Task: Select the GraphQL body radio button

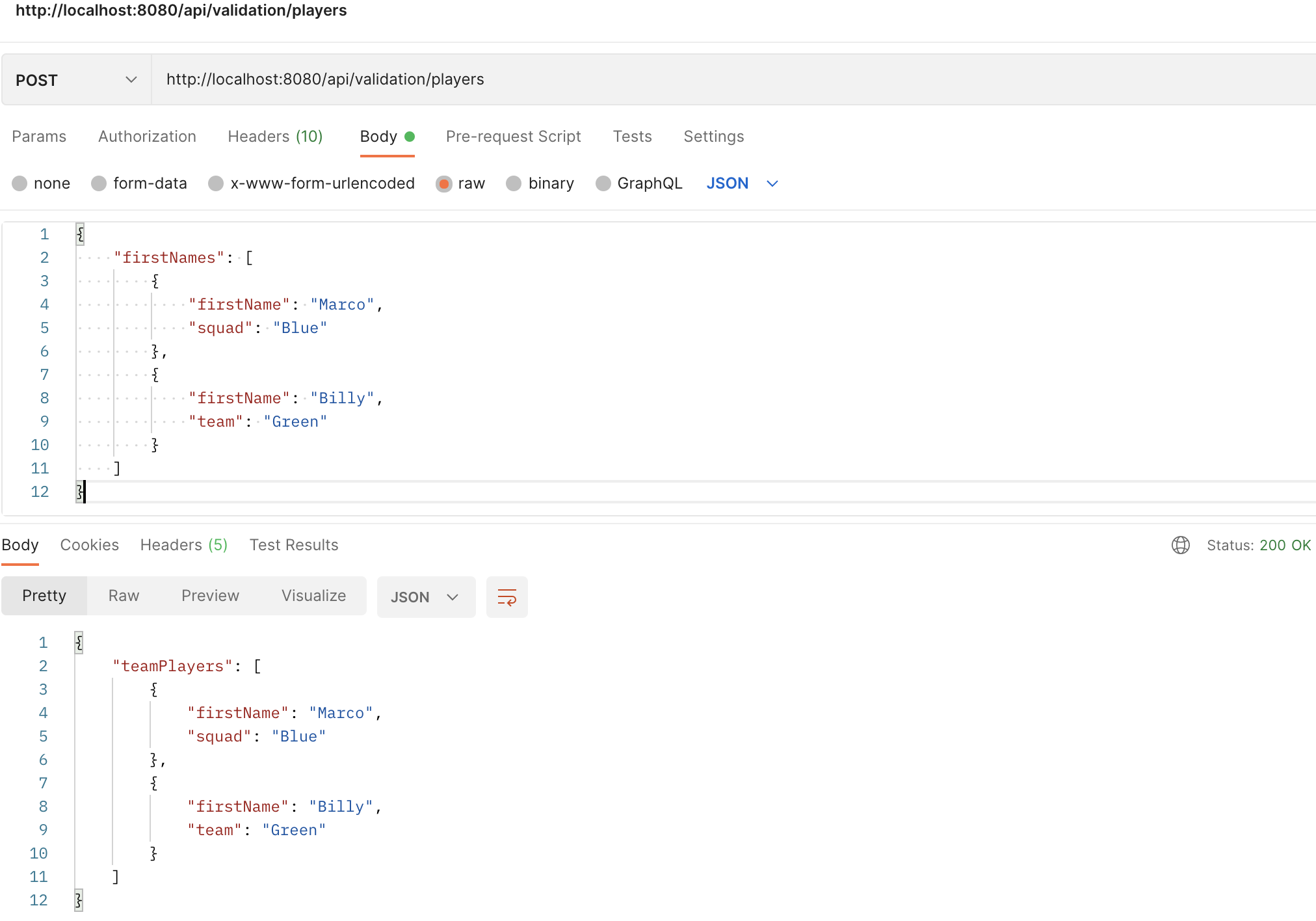Action: coord(603,183)
